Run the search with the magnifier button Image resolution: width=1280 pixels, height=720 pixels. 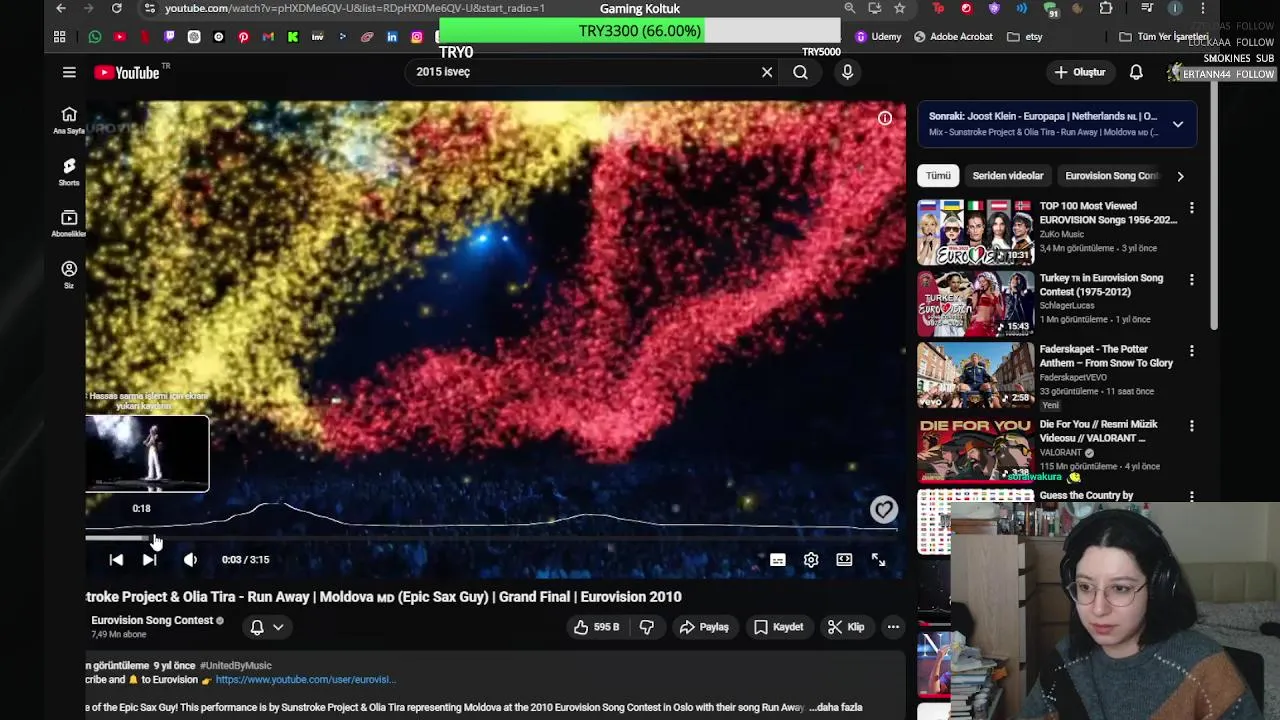pos(800,72)
